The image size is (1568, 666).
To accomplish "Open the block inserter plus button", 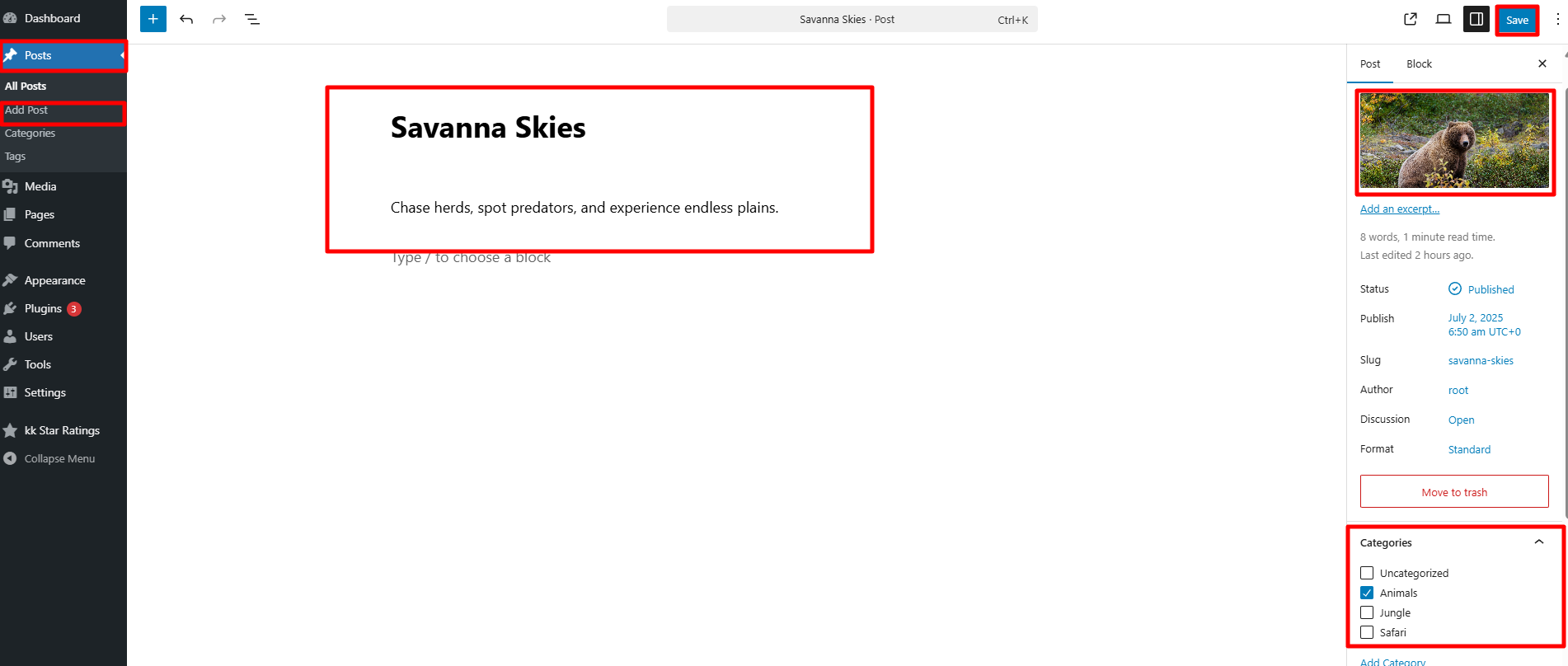I will [x=153, y=19].
